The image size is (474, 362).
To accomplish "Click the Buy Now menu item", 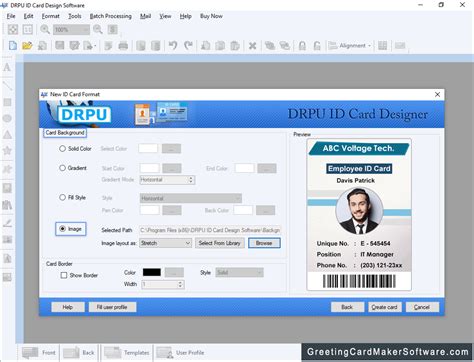I will [x=211, y=16].
